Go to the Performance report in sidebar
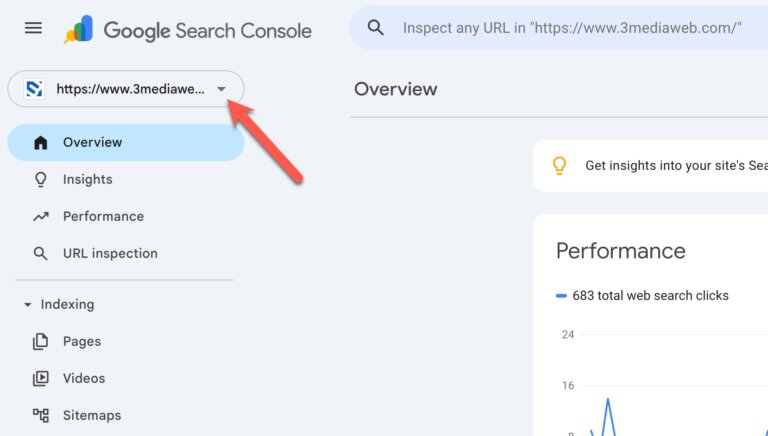The width and height of the screenshot is (768, 436). (x=103, y=217)
